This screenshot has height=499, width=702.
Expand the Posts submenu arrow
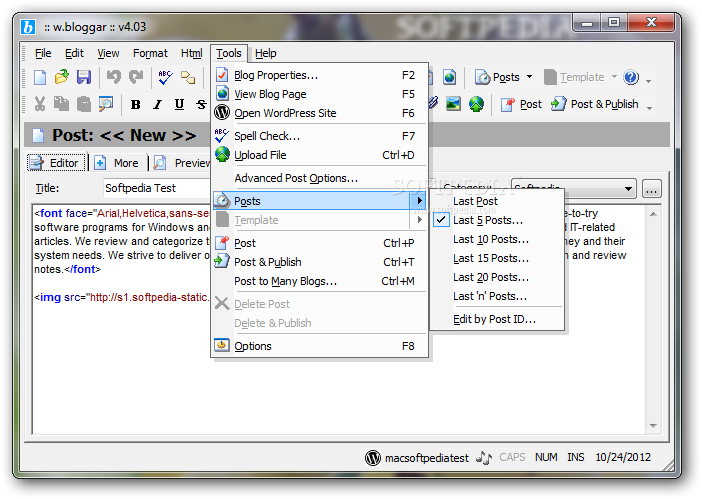pos(419,201)
